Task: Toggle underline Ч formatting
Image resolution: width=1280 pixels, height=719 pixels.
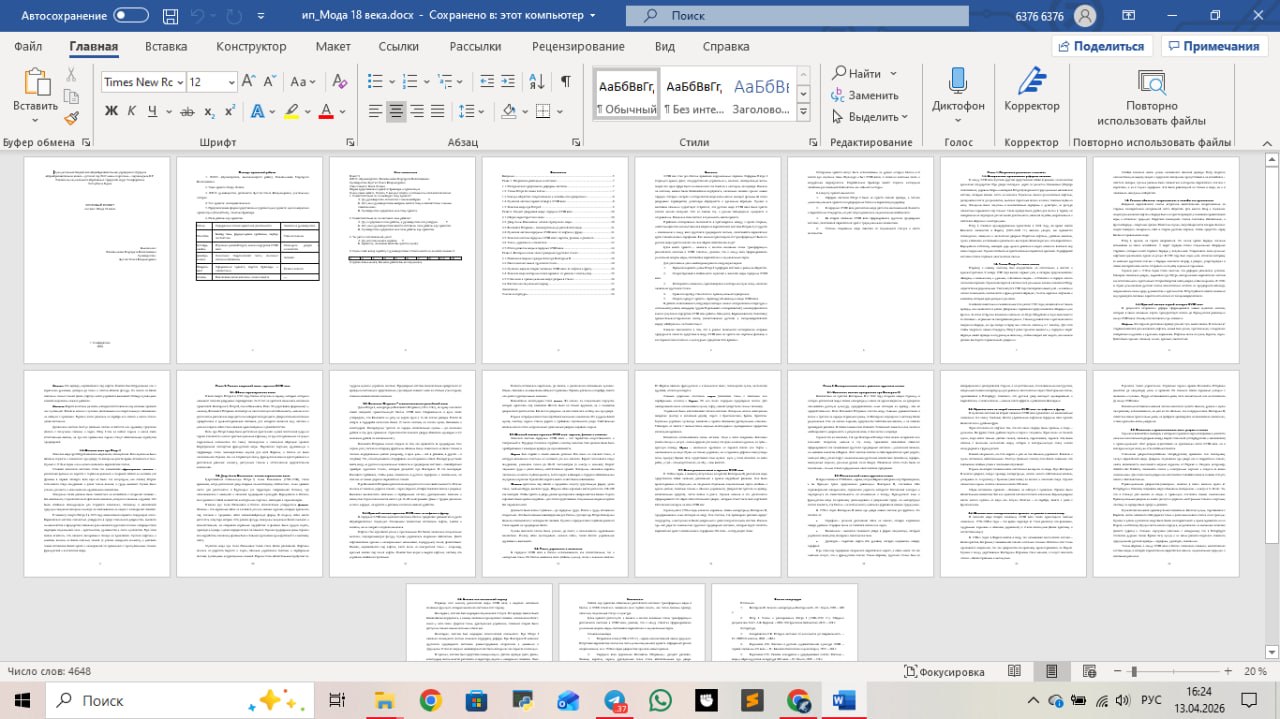Action: (x=151, y=111)
